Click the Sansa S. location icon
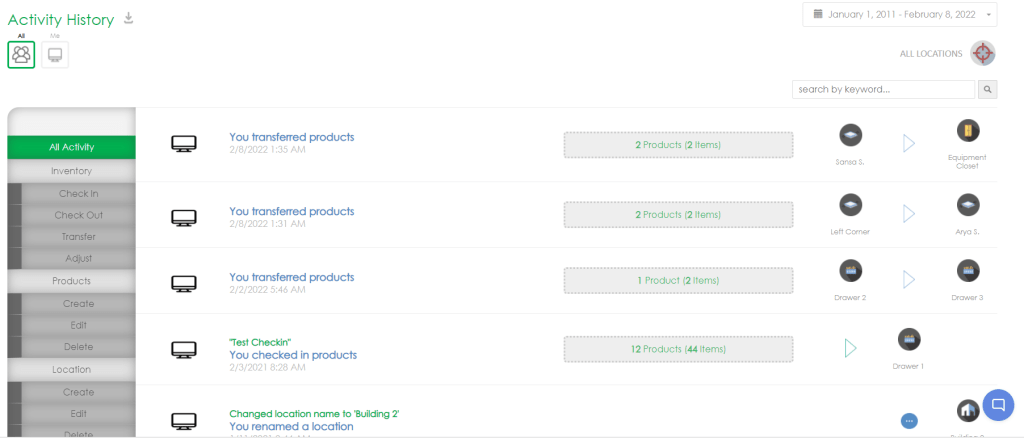Image resolution: width=1024 pixels, height=438 pixels. click(850, 135)
